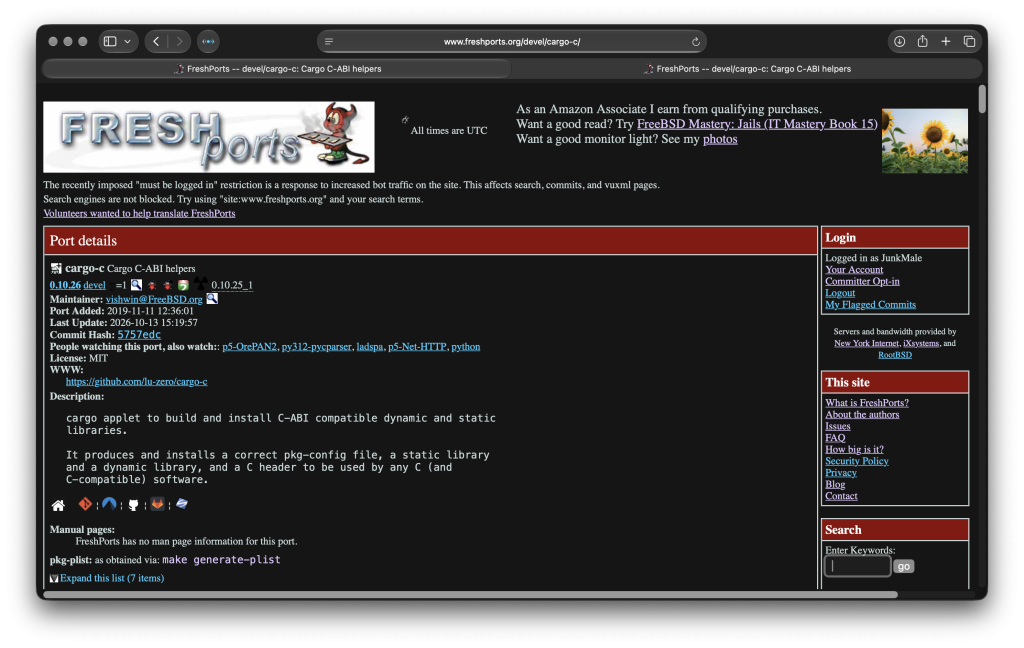The height and width of the screenshot is (648, 1024).
Task: Click the black radiation vulnerability icon
Action: pos(200,283)
